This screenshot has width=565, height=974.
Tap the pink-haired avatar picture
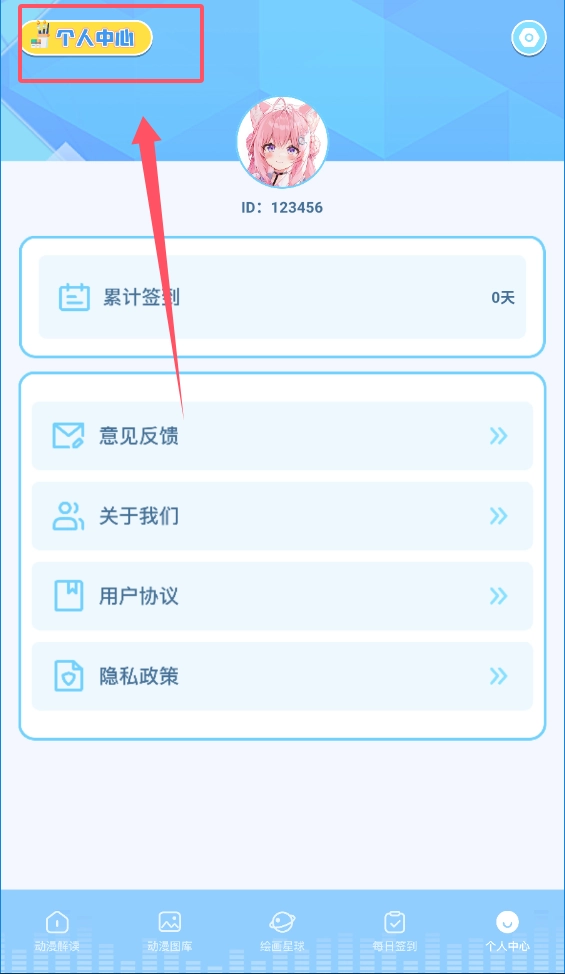282,142
